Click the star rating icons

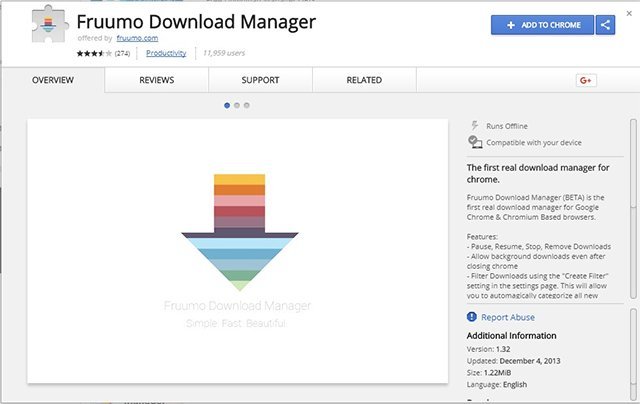94,53
